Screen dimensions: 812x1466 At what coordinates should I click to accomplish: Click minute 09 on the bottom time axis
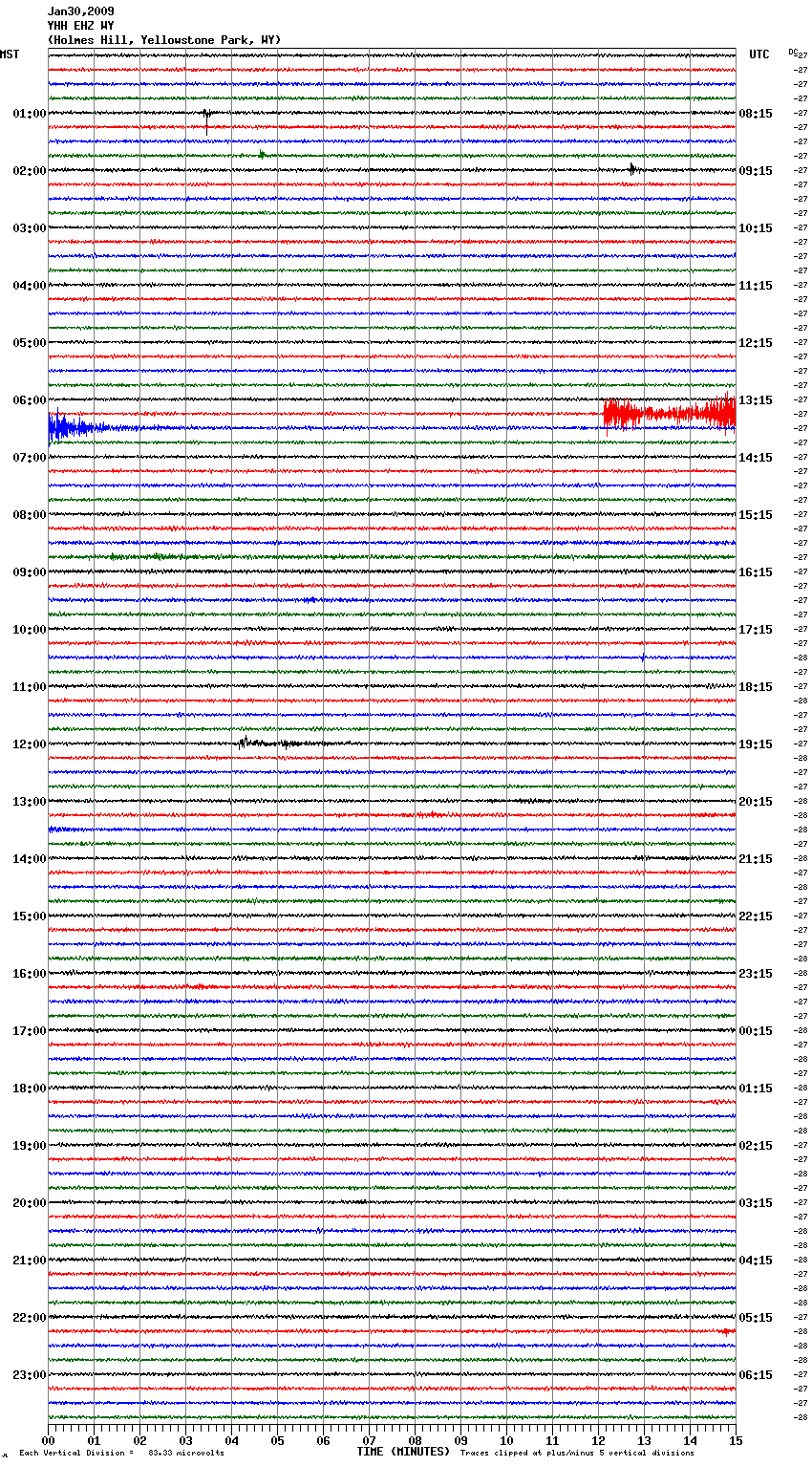click(x=460, y=1441)
